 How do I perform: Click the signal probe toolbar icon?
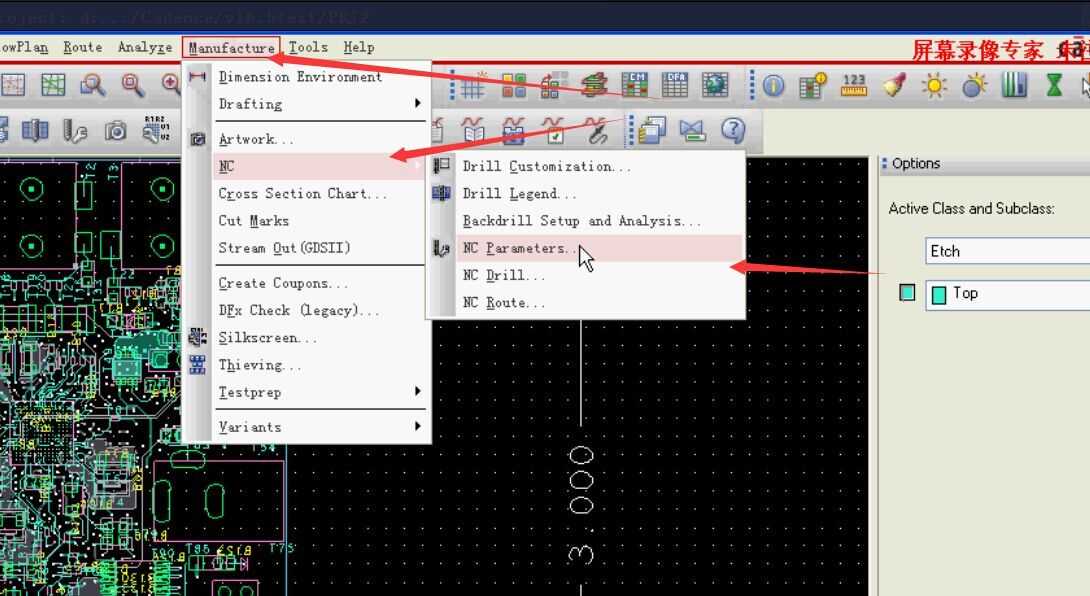(595, 131)
